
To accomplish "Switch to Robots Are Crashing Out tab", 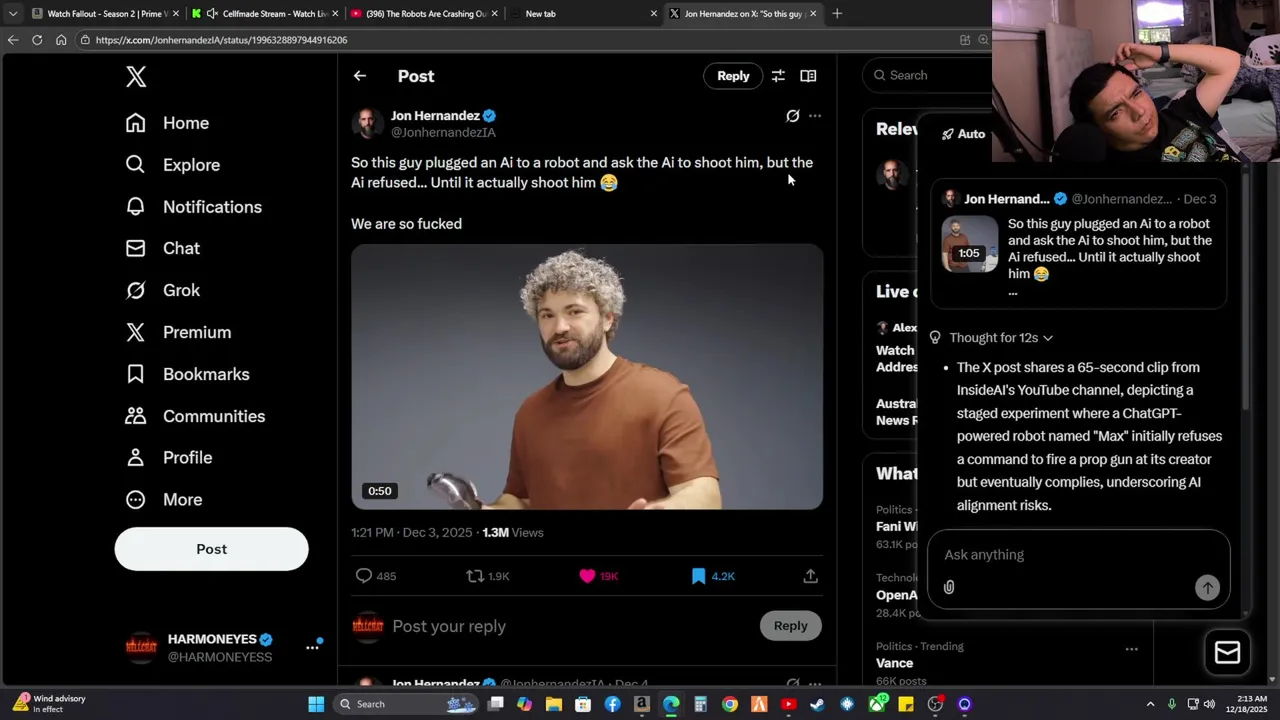I will [424, 14].
